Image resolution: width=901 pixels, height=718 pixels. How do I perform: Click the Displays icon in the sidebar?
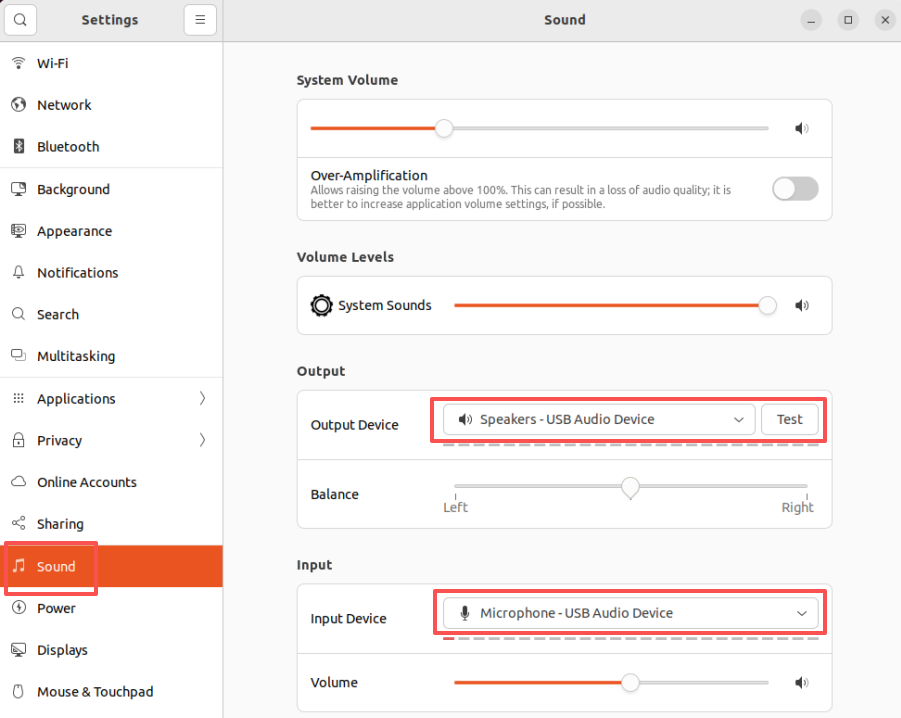18,650
